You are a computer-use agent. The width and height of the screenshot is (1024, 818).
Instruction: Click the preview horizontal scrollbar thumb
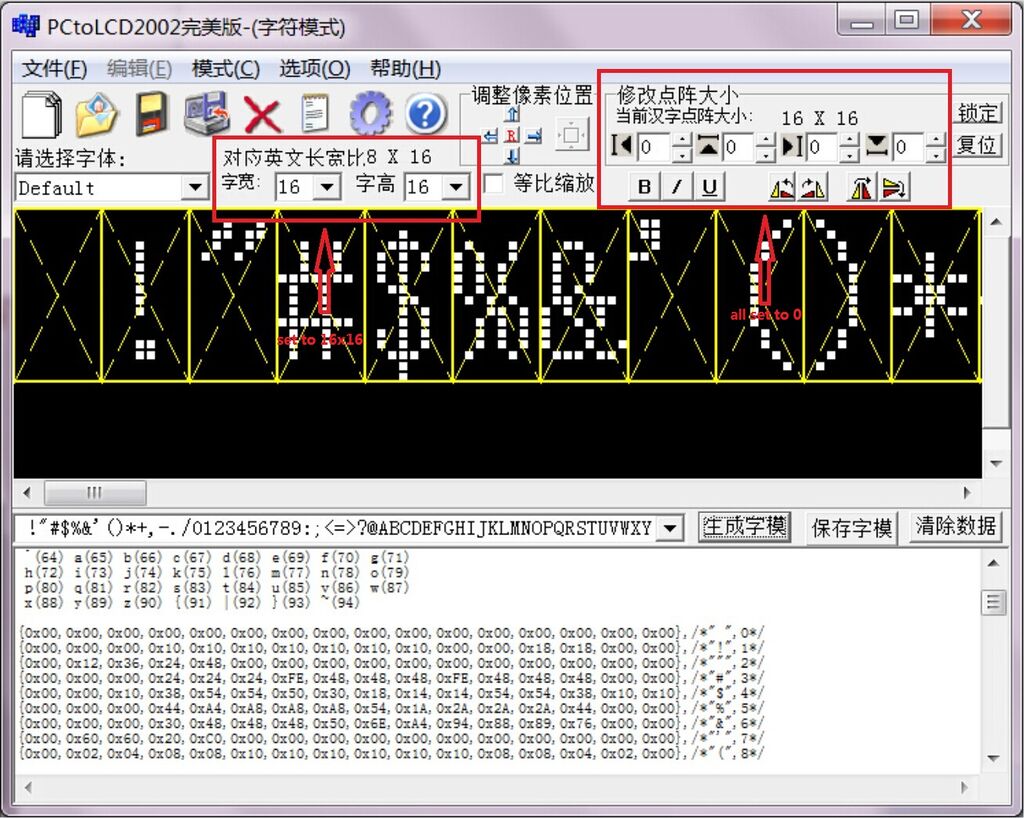tap(94, 492)
